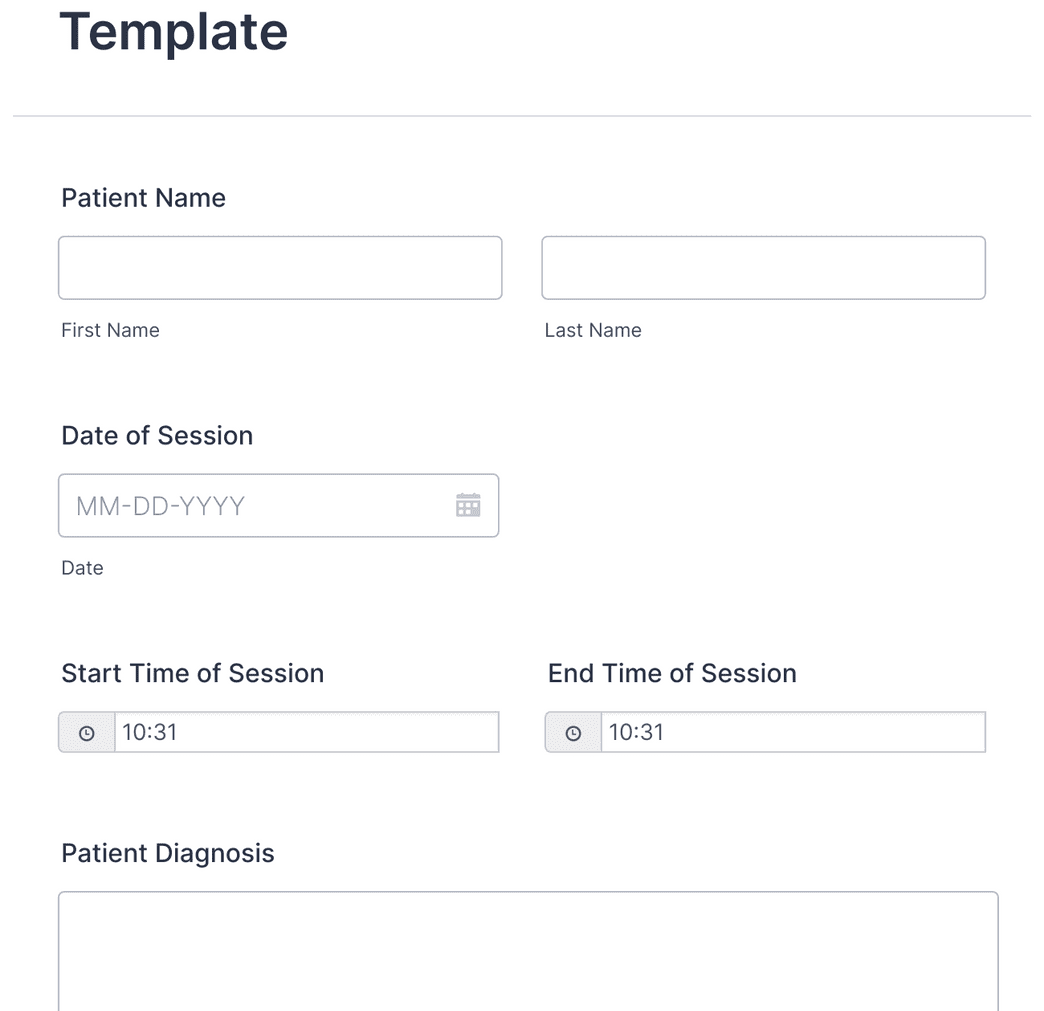The image size is (1044, 1011).
Task: Click the Date of Session label
Action: tap(157, 435)
